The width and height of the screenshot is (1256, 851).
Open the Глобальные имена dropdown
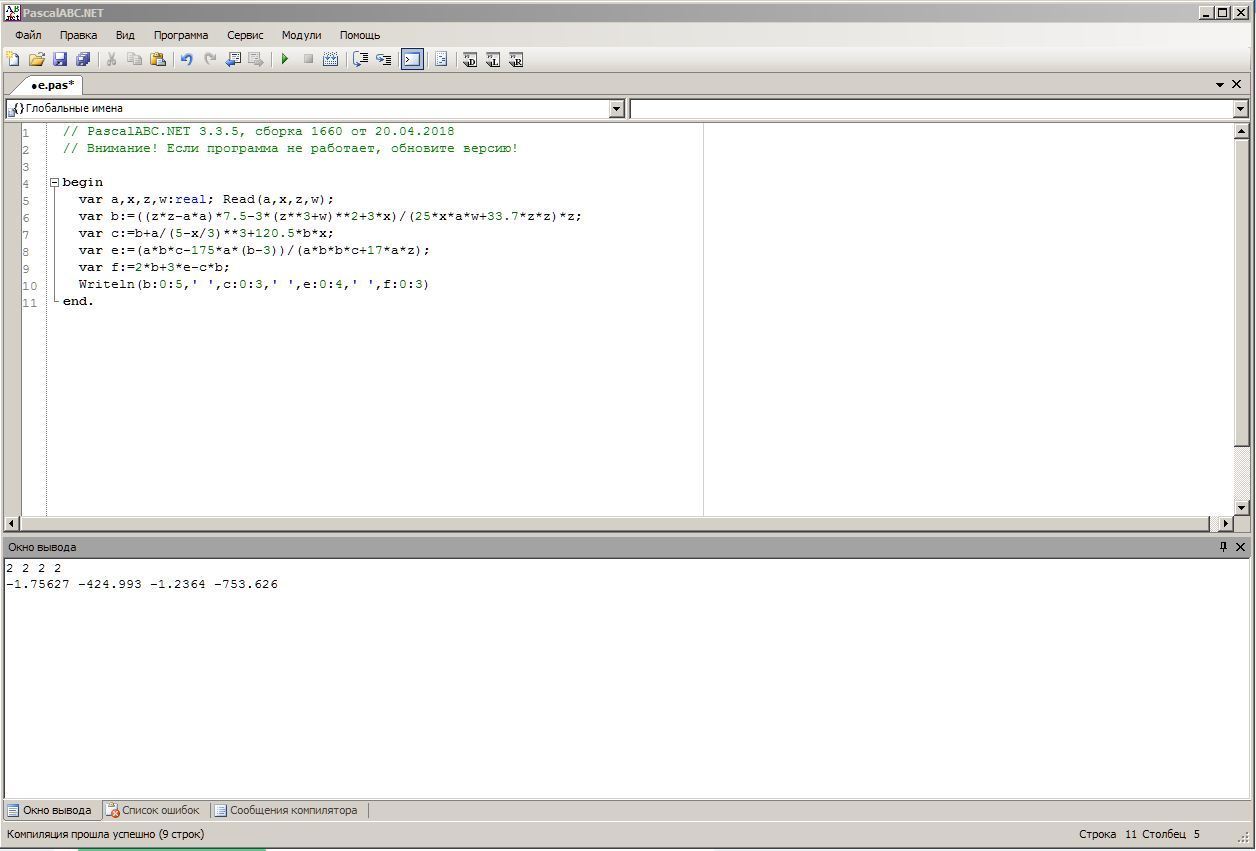616,108
